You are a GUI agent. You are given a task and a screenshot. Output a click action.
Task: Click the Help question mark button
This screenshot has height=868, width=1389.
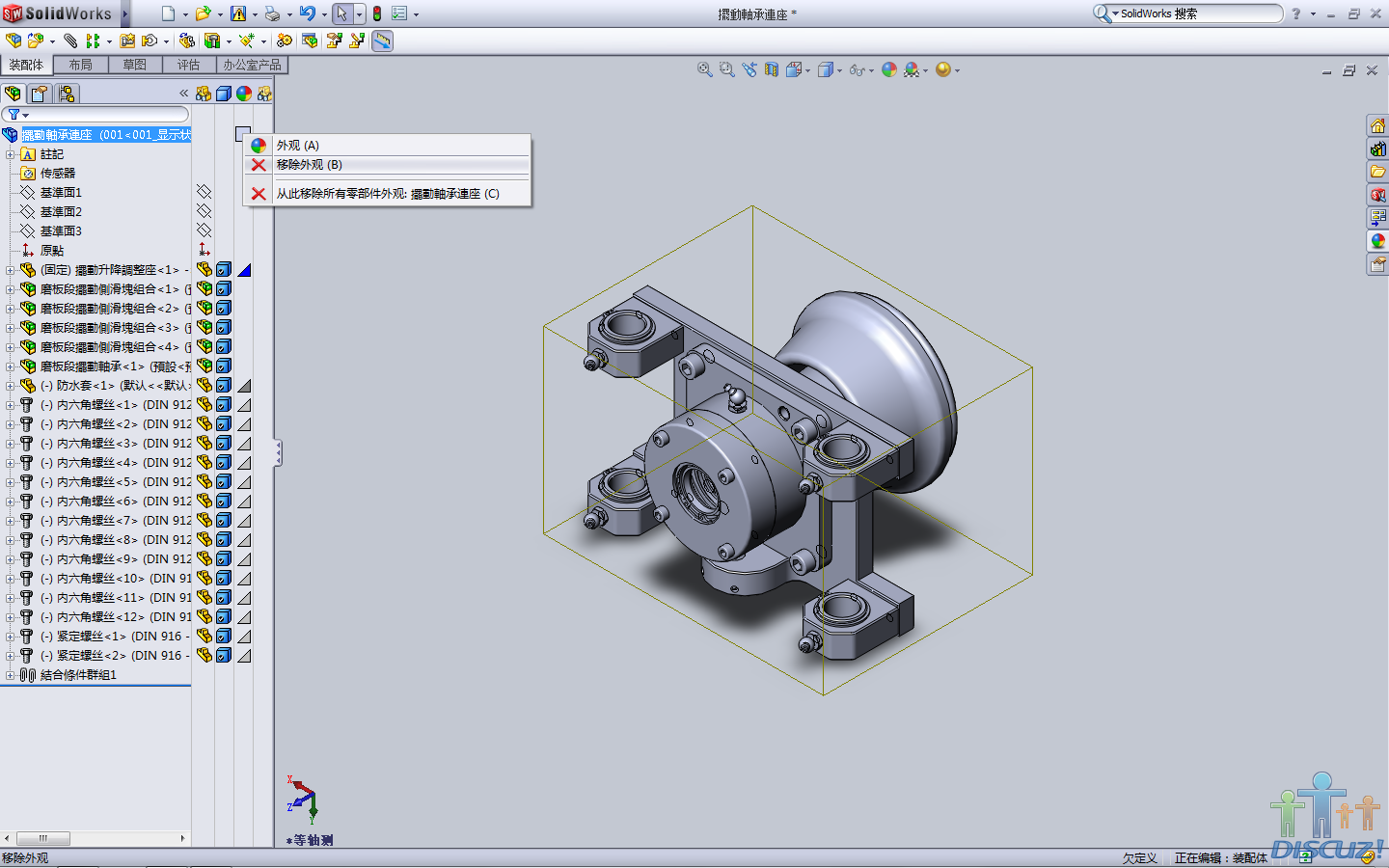[1296, 14]
